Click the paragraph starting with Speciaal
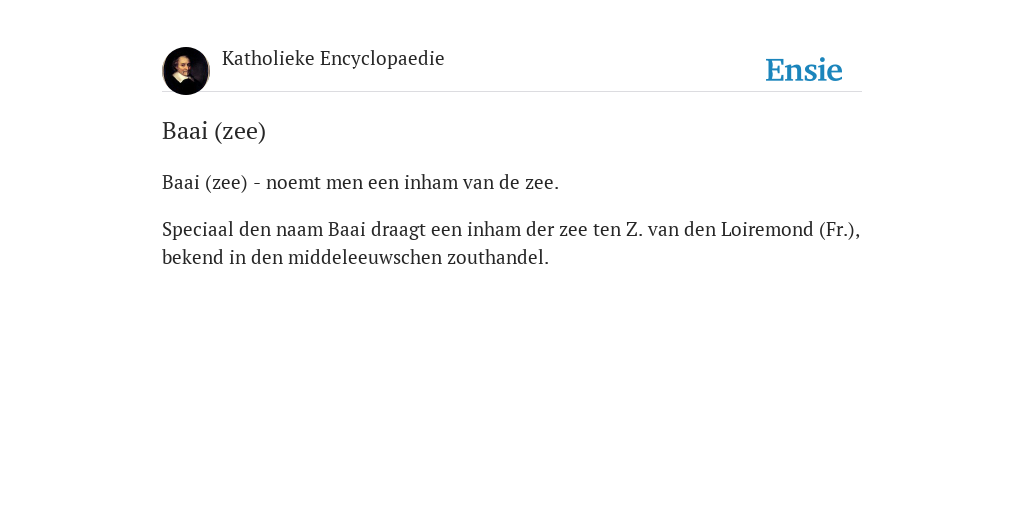The width and height of the screenshot is (1024, 512). click(x=511, y=244)
